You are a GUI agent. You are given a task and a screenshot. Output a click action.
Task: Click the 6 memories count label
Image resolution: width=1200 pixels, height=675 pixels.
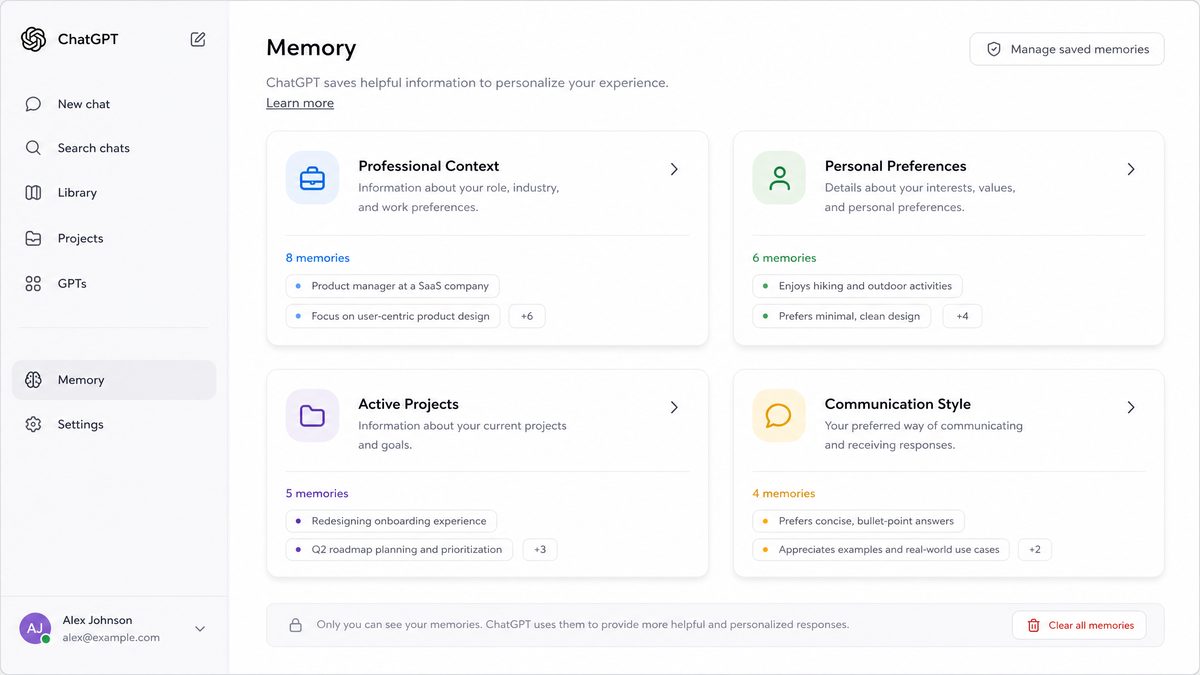(x=784, y=258)
